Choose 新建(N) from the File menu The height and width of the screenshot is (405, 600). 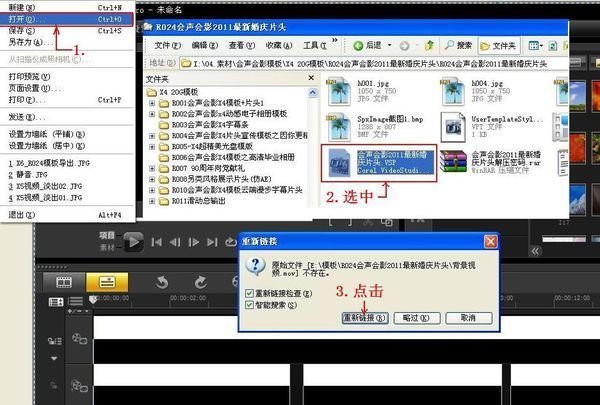coord(67,7)
